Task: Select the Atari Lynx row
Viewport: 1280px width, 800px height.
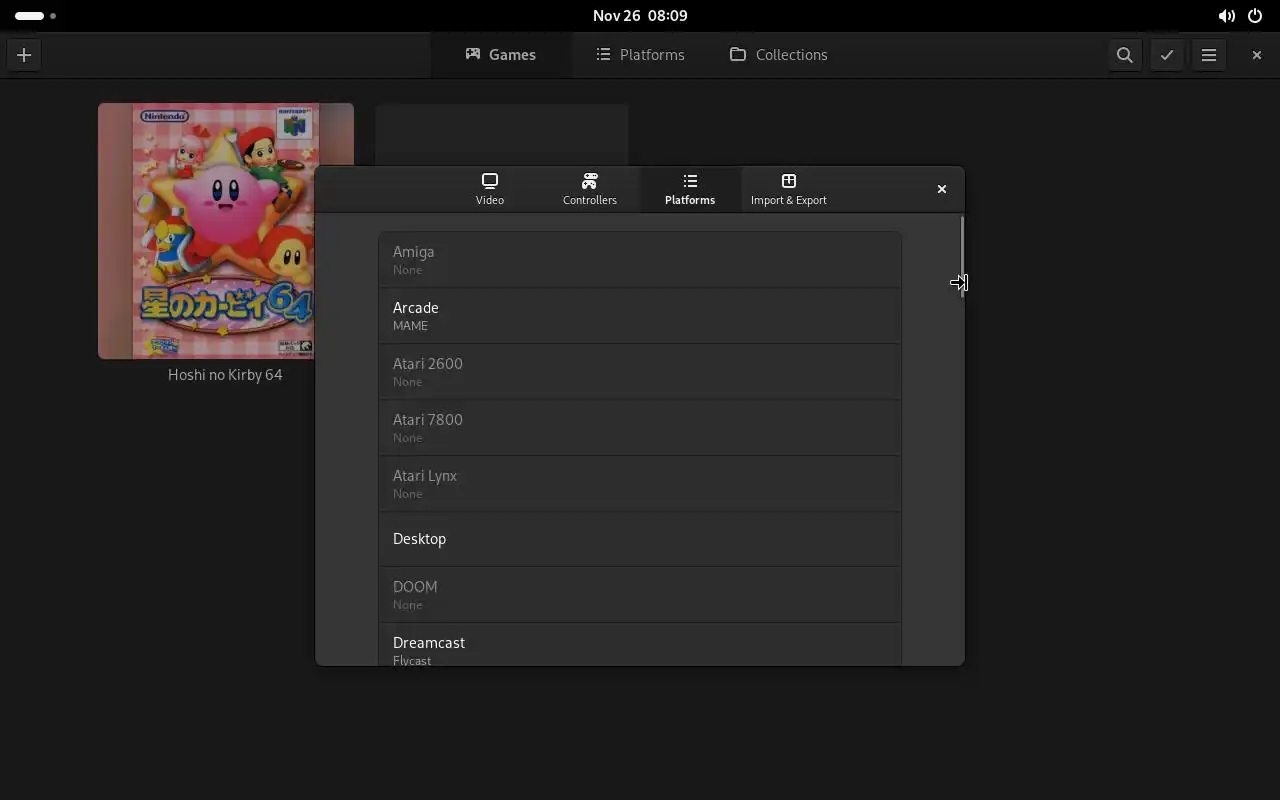Action: pyautogui.click(x=640, y=484)
